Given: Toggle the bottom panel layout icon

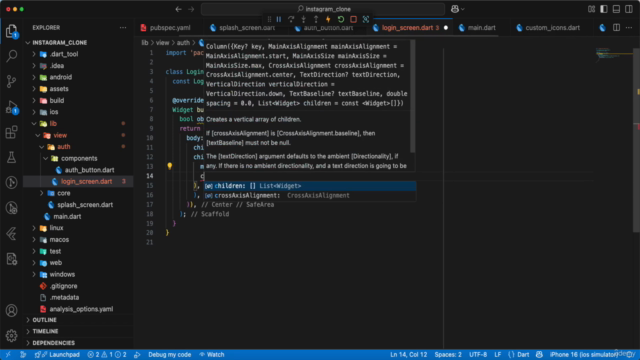Looking at the screenshot, I should (x=616, y=9).
